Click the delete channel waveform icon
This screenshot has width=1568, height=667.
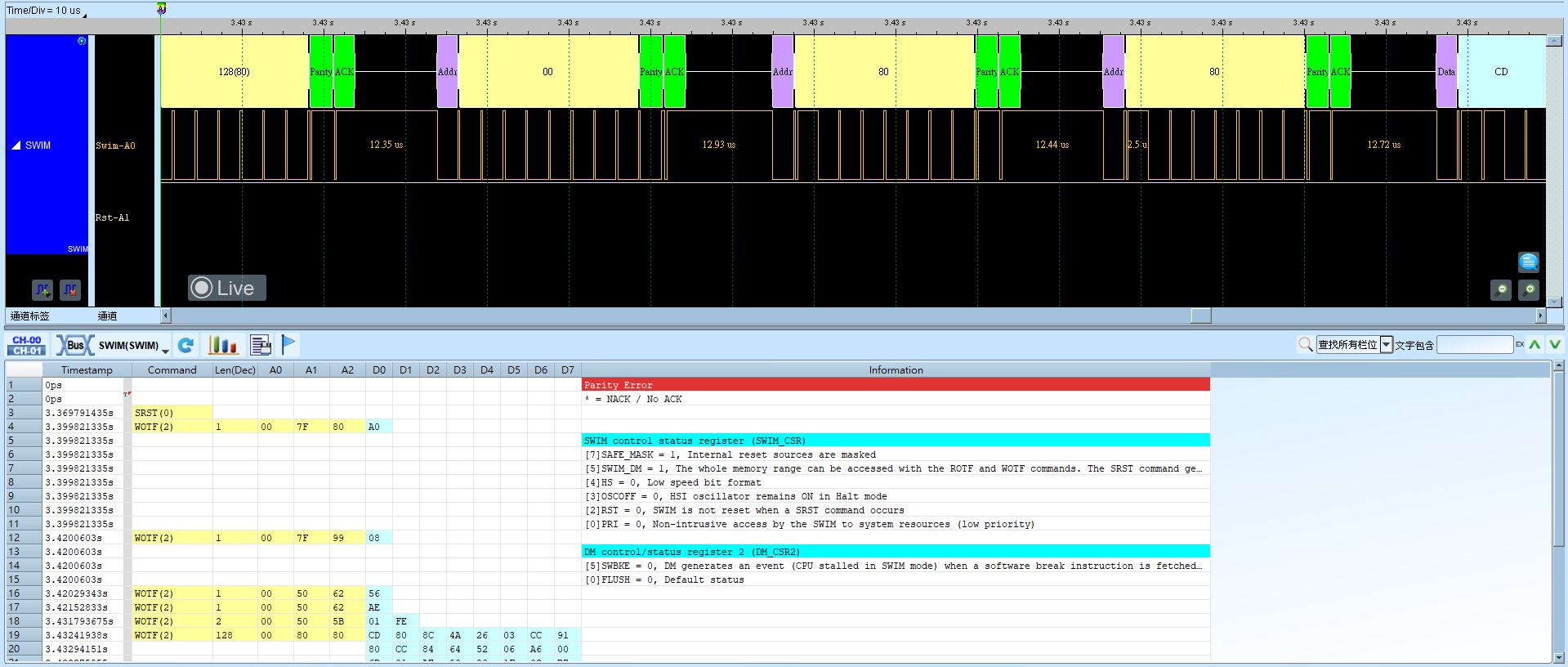pos(70,289)
